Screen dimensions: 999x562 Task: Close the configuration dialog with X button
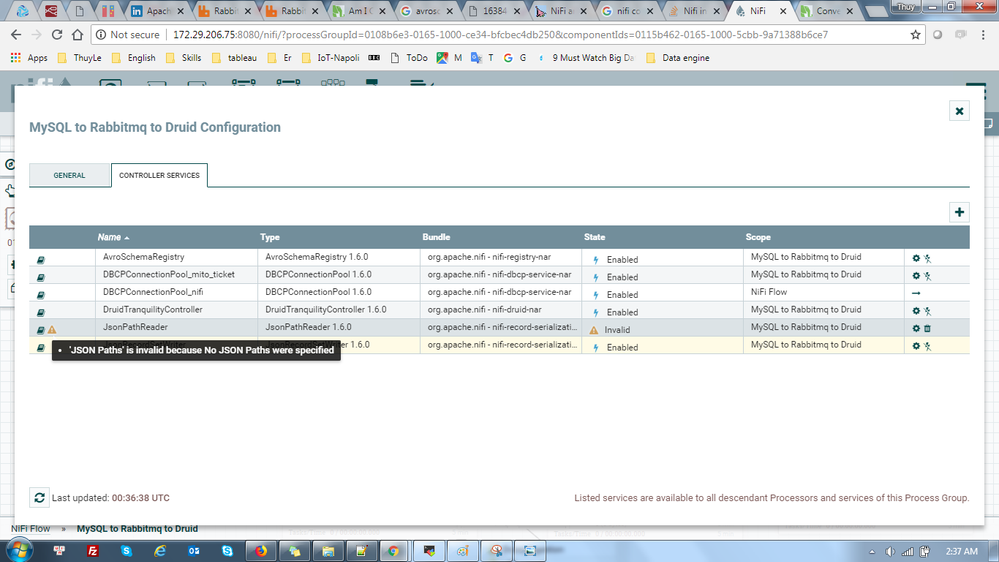pyautogui.click(x=959, y=111)
